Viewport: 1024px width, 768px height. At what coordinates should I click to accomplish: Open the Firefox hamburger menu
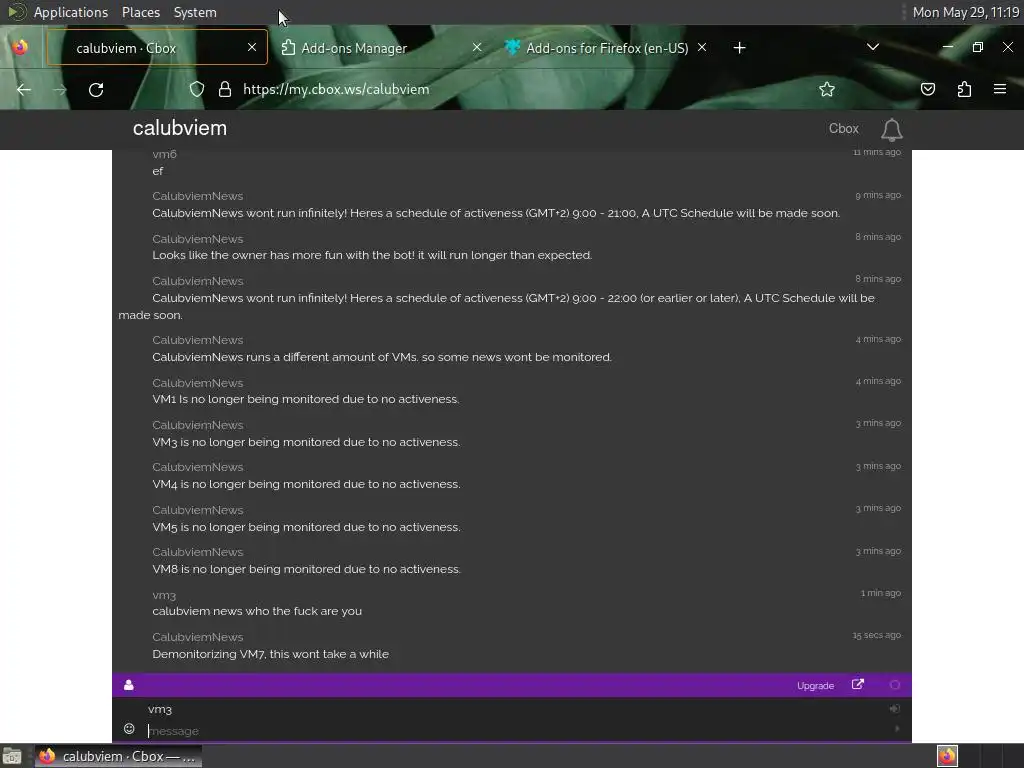[1000, 89]
